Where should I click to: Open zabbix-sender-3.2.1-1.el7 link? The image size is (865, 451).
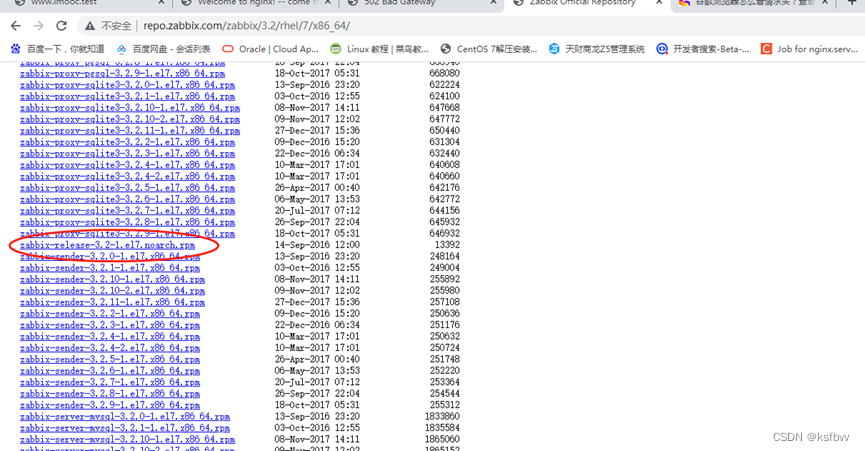click(110, 268)
